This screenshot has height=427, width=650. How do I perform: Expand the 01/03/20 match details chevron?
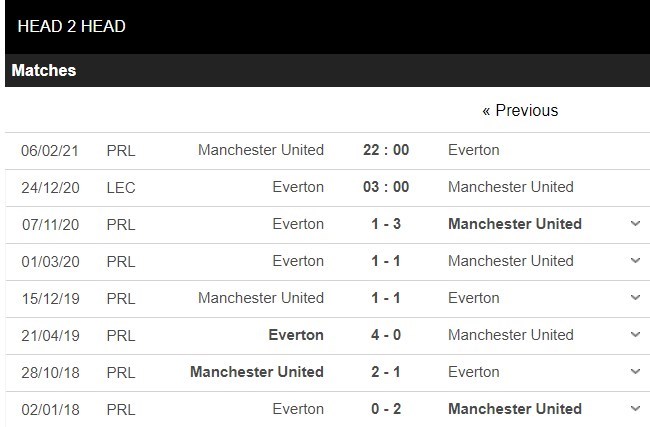(x=635, y=261)
